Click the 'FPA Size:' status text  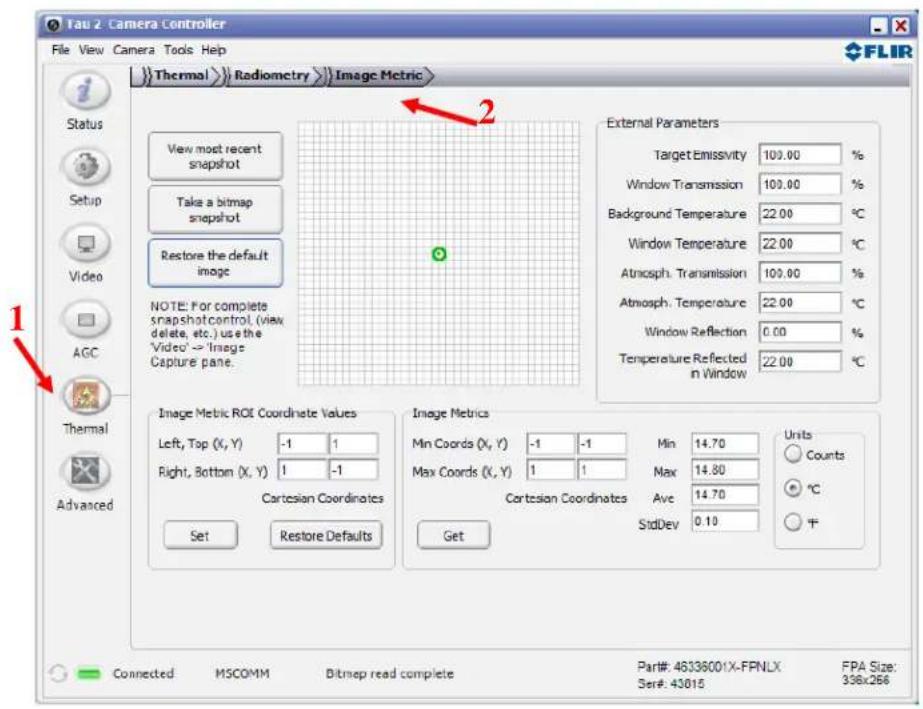(869, 667)
